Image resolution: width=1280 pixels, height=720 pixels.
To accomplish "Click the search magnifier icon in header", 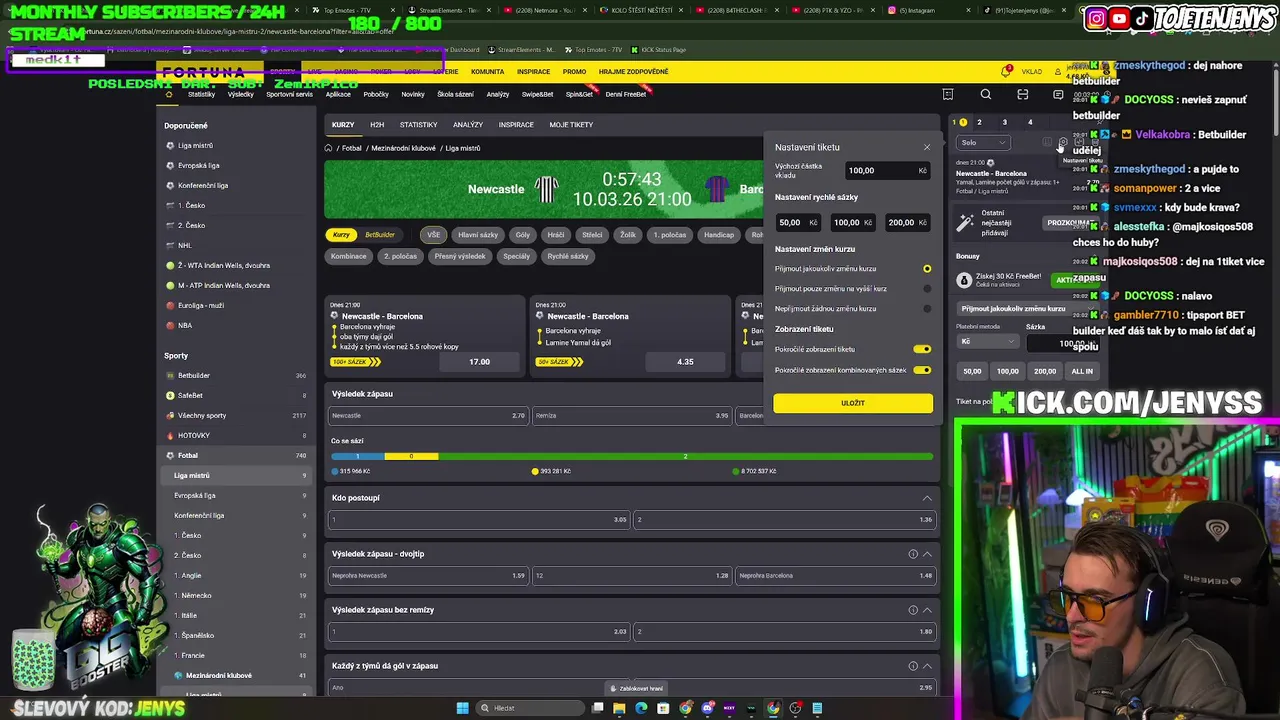I will 986,95.
